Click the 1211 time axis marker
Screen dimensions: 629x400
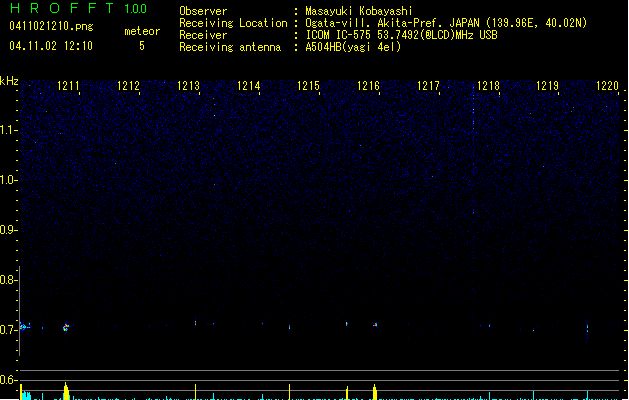68,85
